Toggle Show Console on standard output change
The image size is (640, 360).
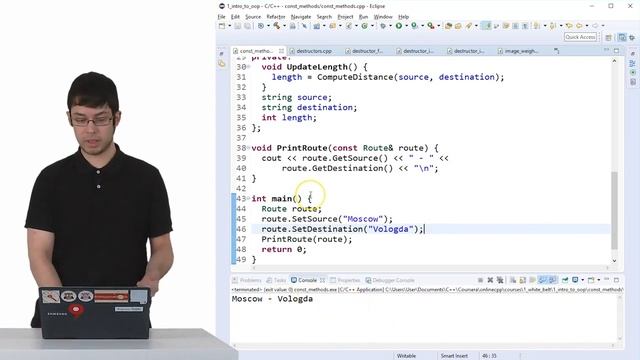point(542,280)
